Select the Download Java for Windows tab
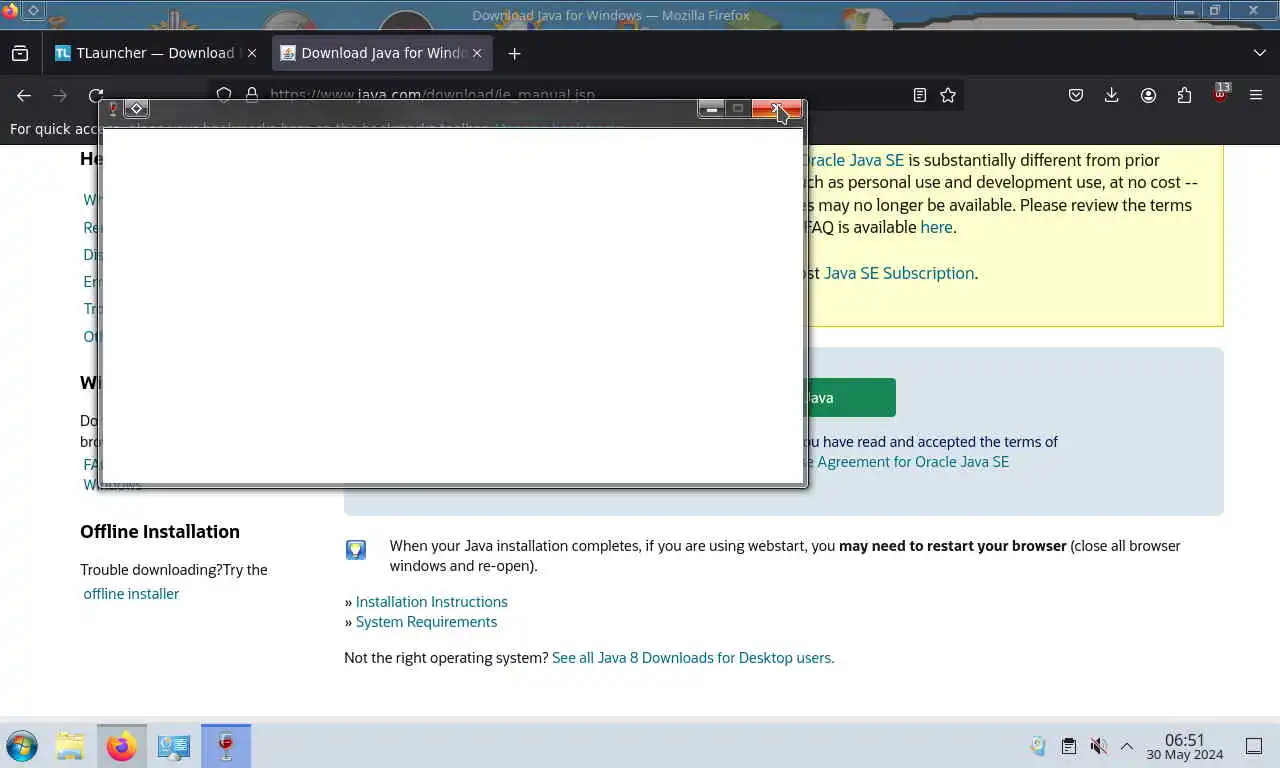 pyautogui.click(x=382, y=53)
